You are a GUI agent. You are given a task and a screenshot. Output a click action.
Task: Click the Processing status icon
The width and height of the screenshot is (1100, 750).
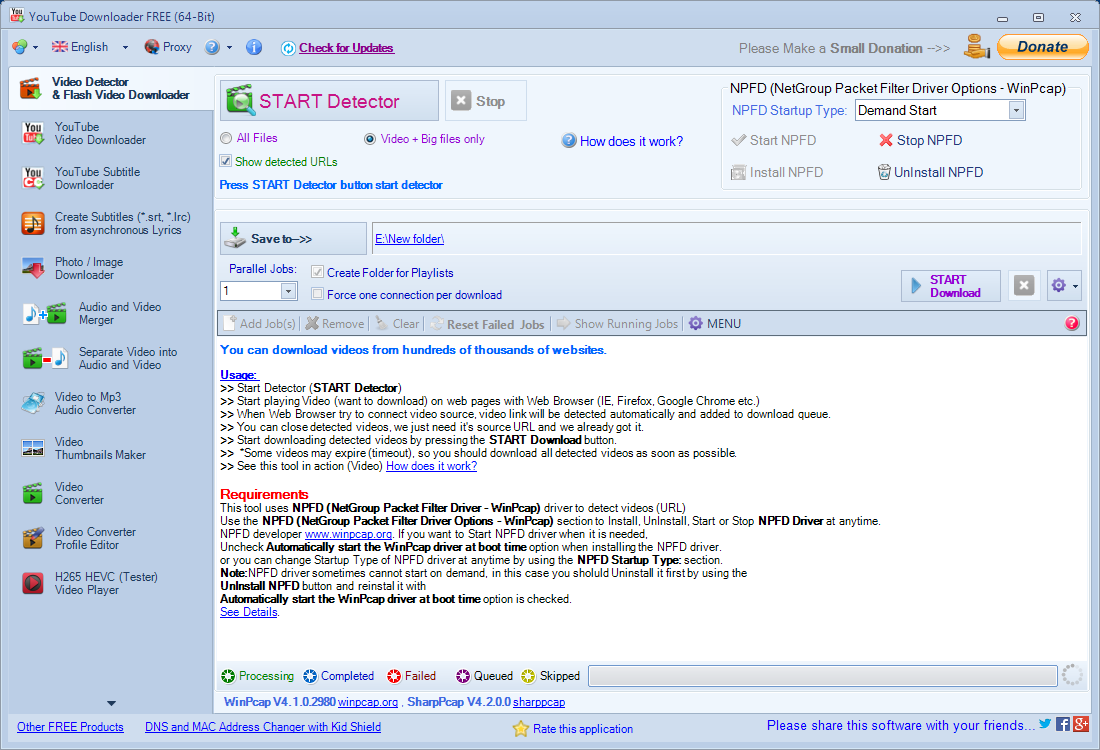pos(228,676)
